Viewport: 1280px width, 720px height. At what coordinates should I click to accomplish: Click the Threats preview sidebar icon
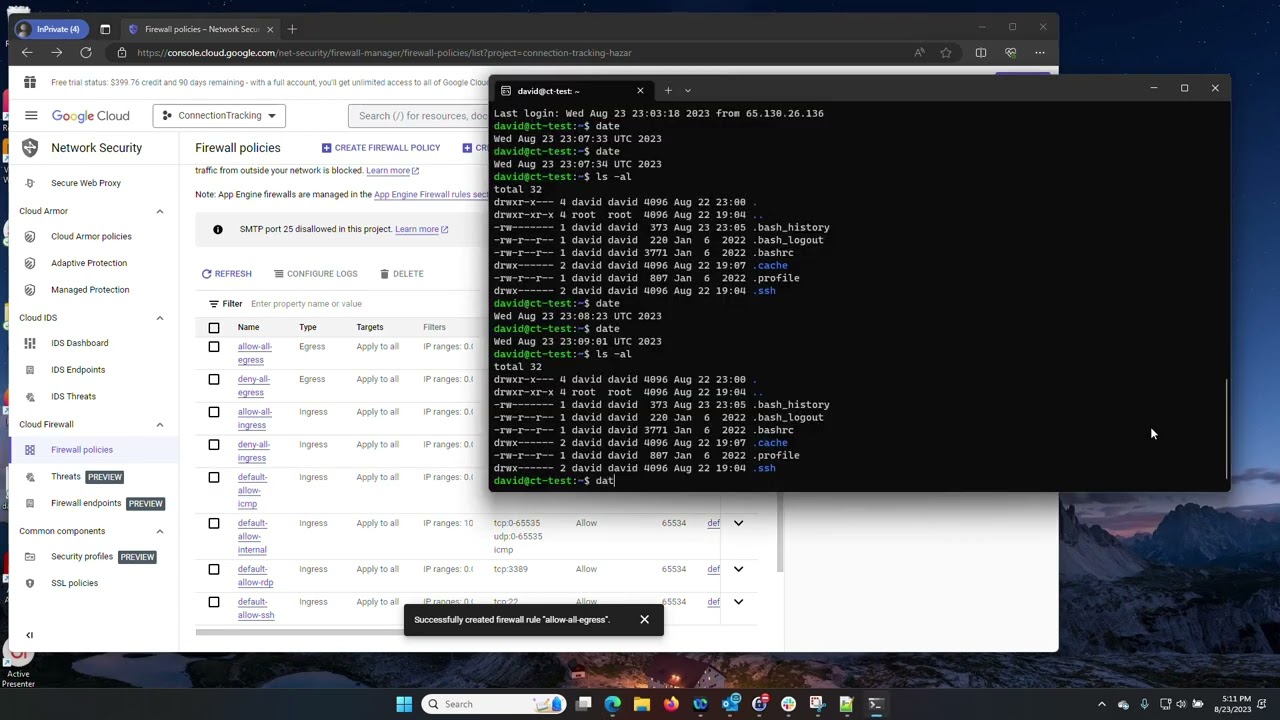(x=30, y=477)
